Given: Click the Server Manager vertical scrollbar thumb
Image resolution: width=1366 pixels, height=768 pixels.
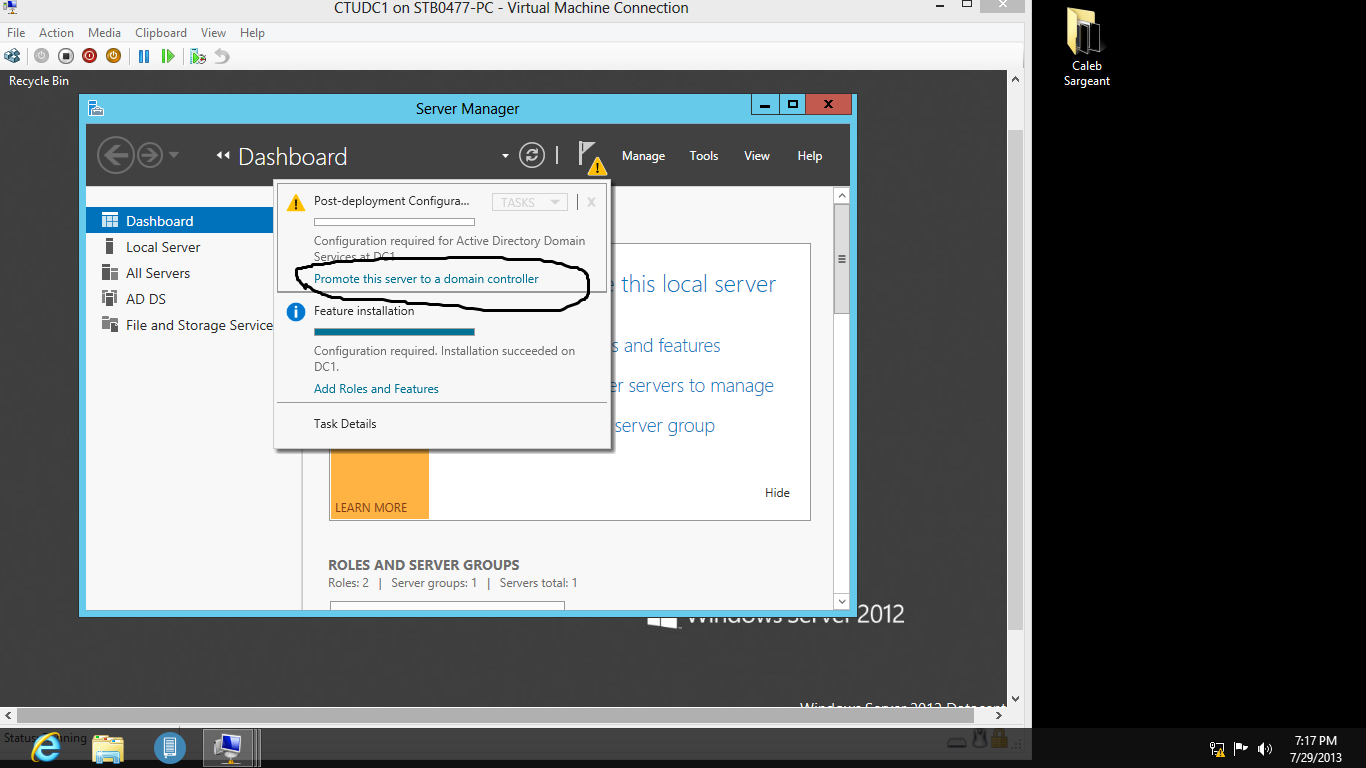Looking at the screenshot, I should click(x=842, y=259).
